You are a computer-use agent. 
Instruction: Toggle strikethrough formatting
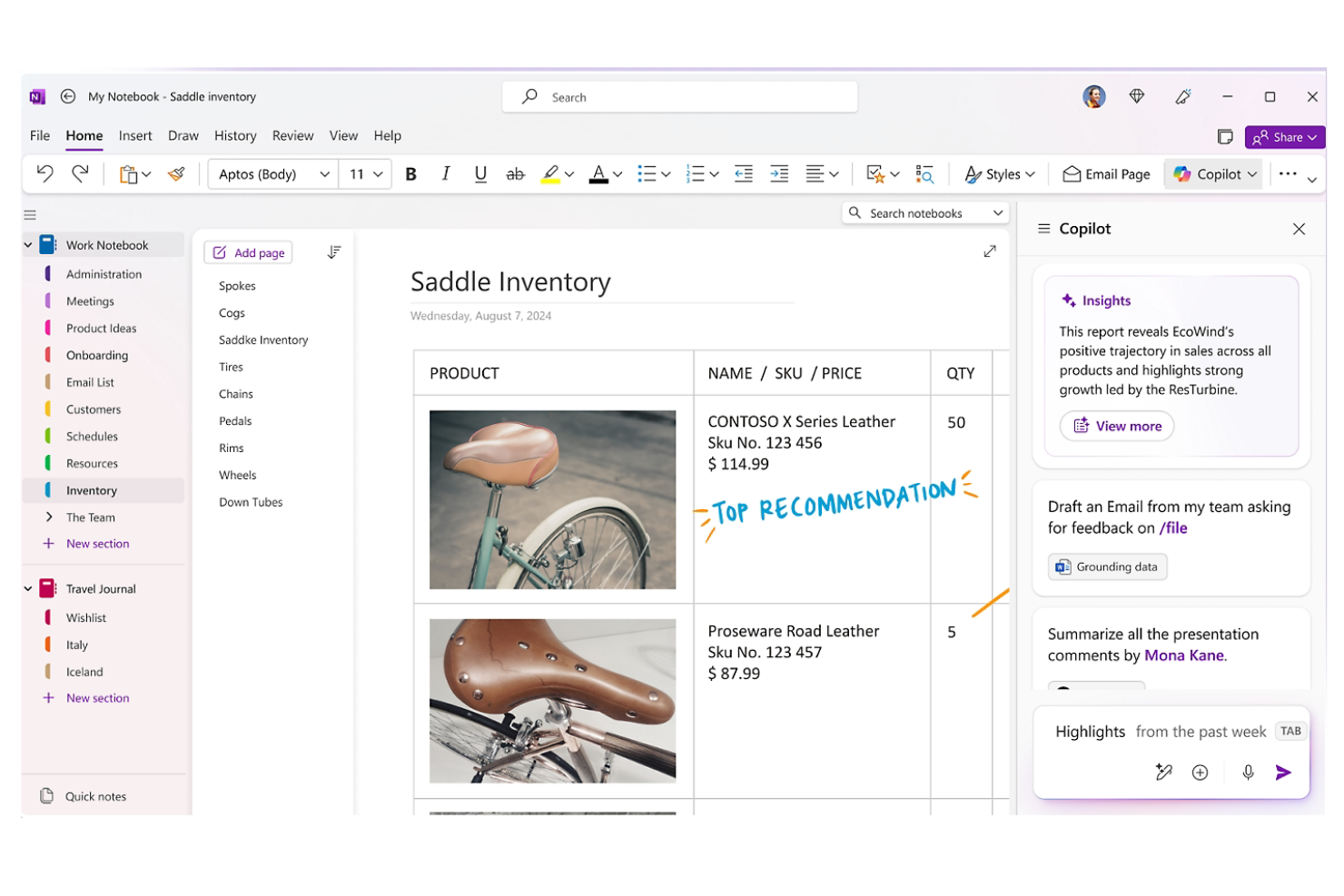pyautogui.click(x=515, y=173)
